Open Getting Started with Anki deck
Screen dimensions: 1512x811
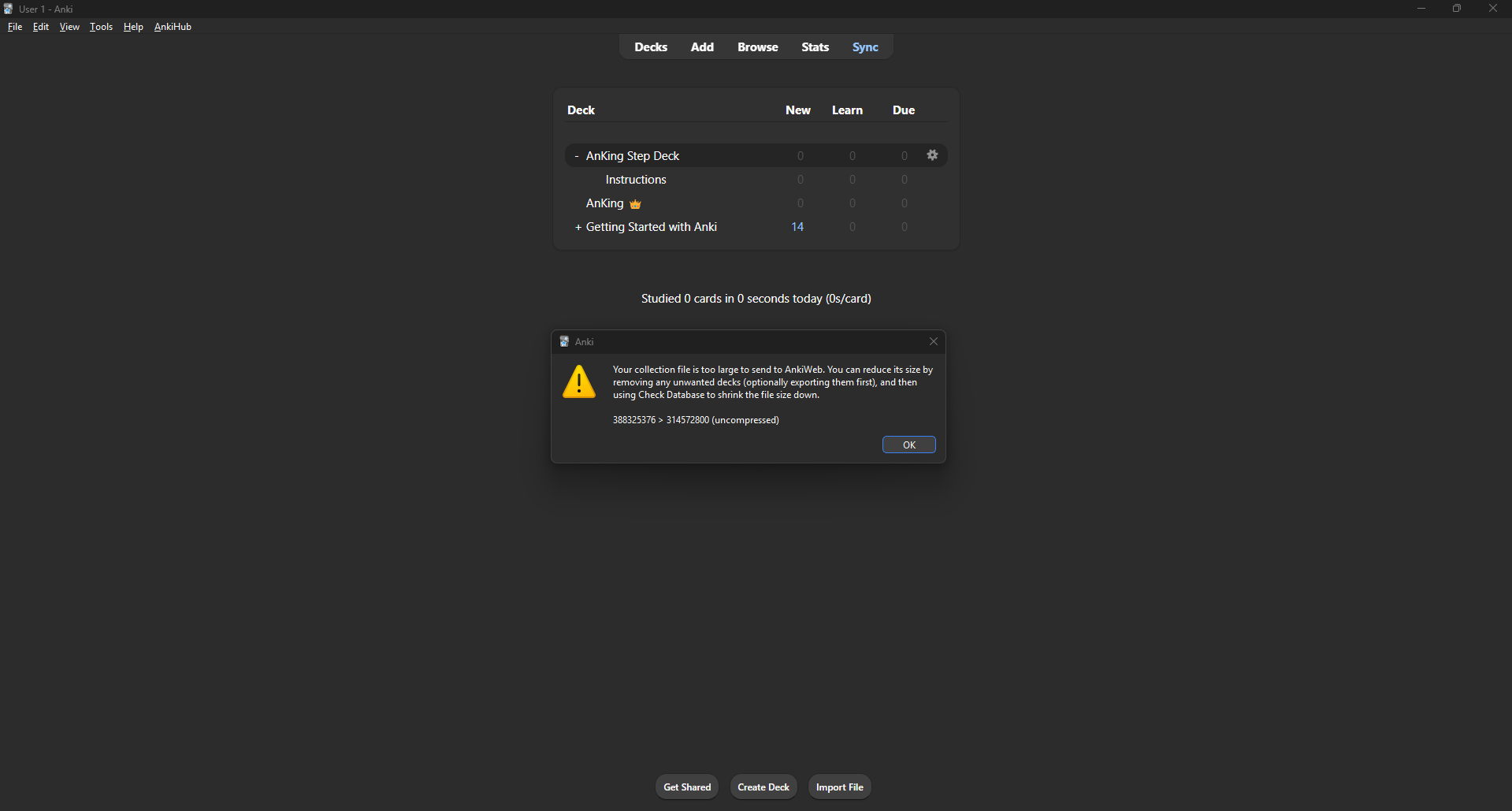[x=652, y=227]
